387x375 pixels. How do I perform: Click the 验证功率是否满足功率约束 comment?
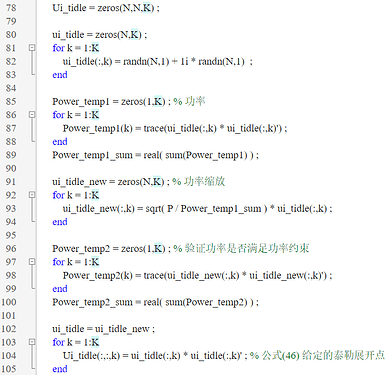click(242, 248)
